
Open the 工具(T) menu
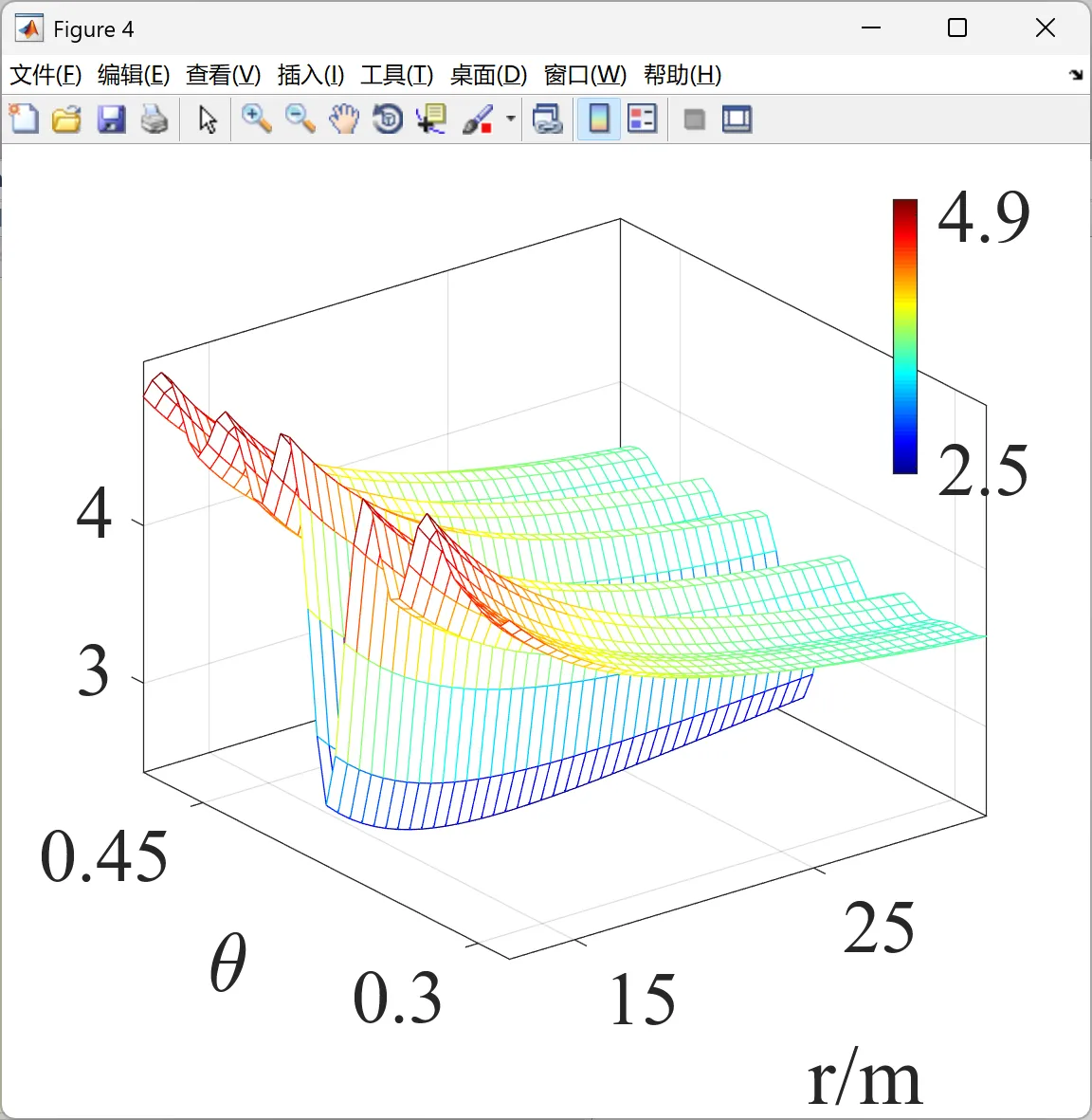(x=397, y=75)
